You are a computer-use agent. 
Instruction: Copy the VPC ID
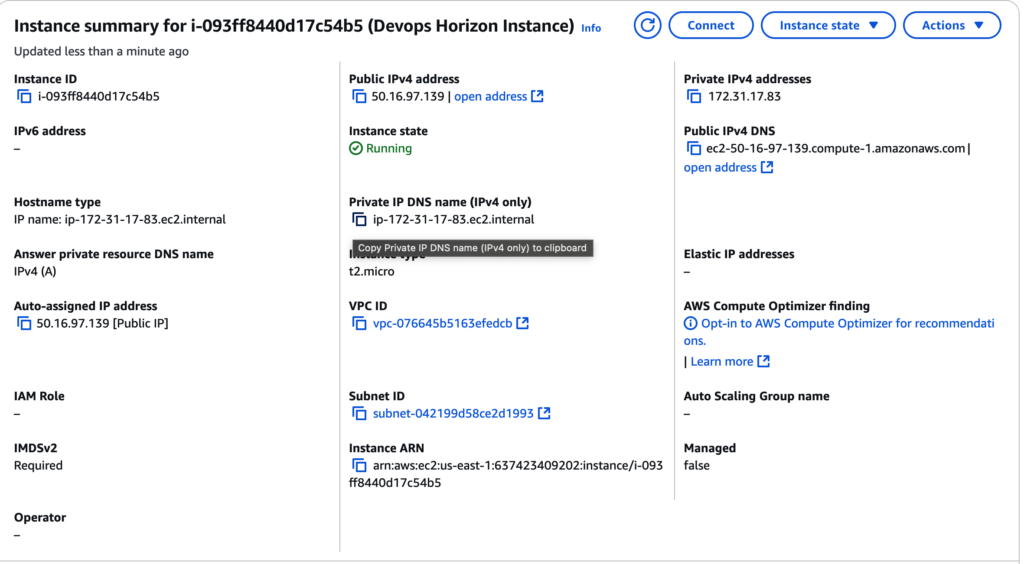(x=359, y=324)
